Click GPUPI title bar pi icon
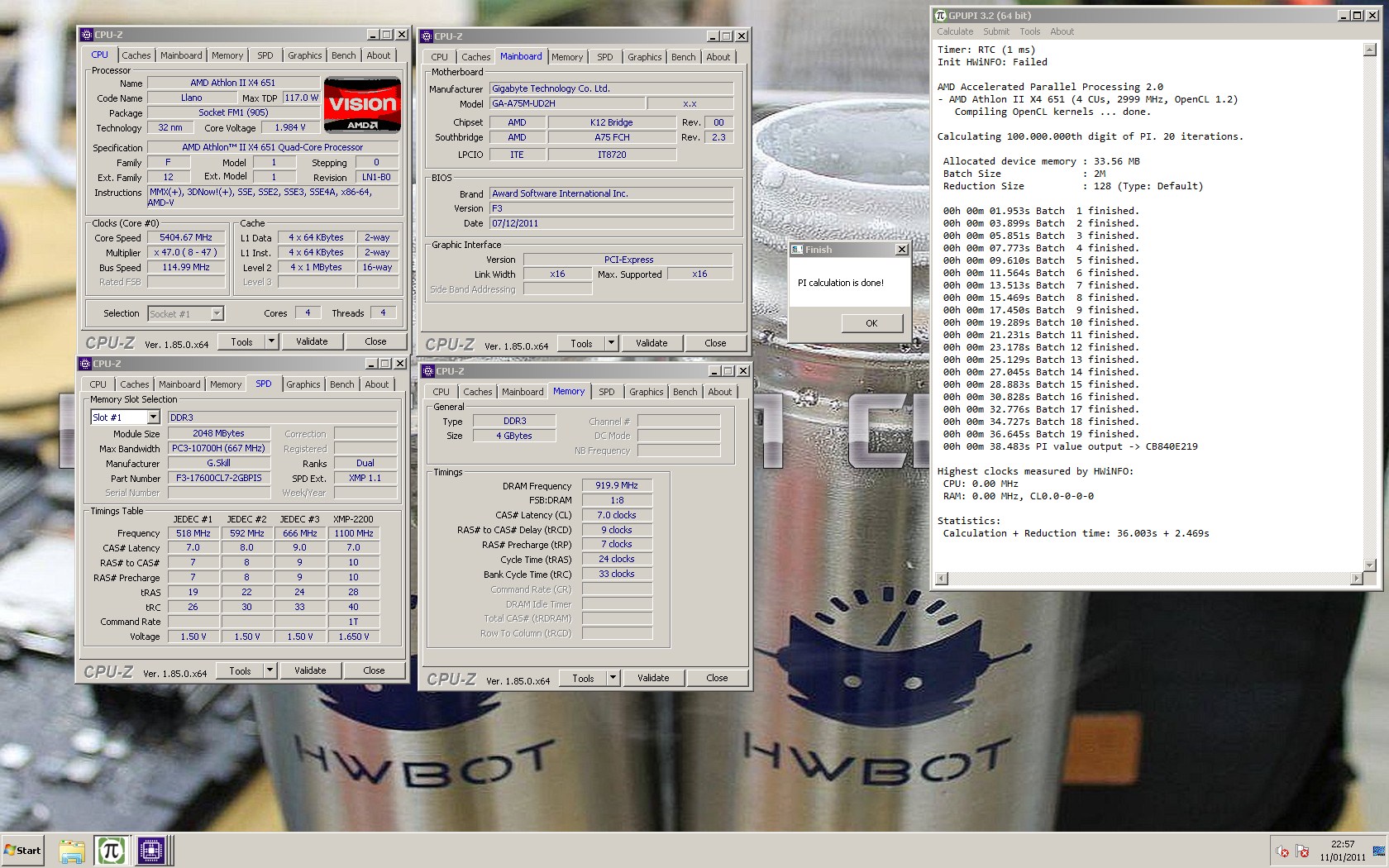This screenshot has width=1389, height=868. click(x=940, y=16)
